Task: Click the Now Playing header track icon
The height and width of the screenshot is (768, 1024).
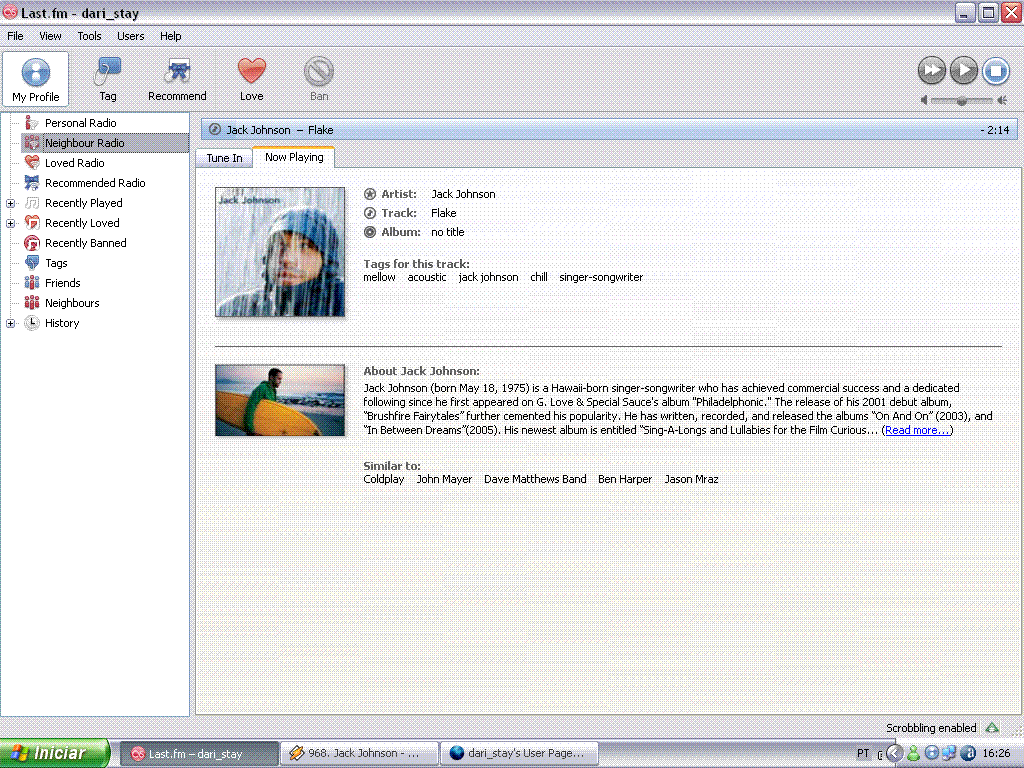Action: coord(214,129)
